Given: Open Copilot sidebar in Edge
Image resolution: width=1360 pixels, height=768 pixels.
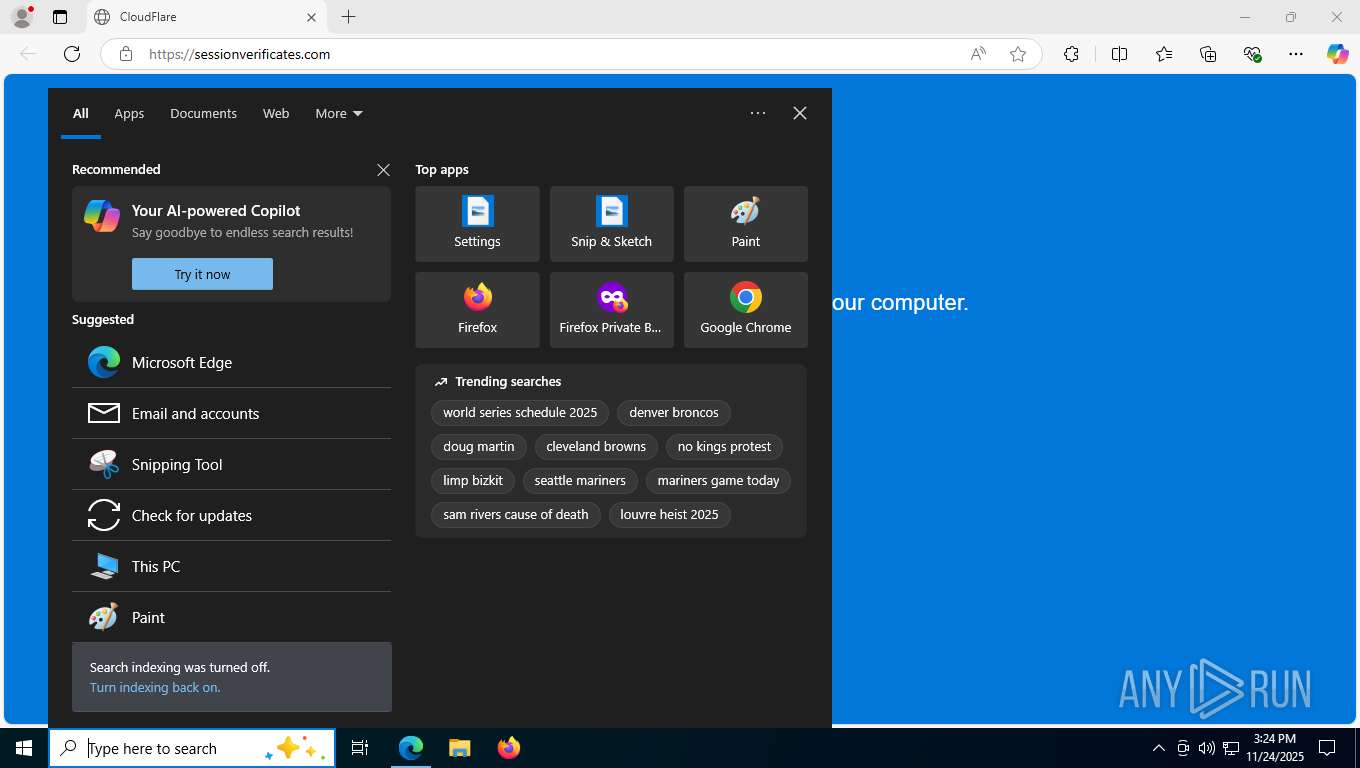Looking at the screenshot, I should click(1338, 54).
